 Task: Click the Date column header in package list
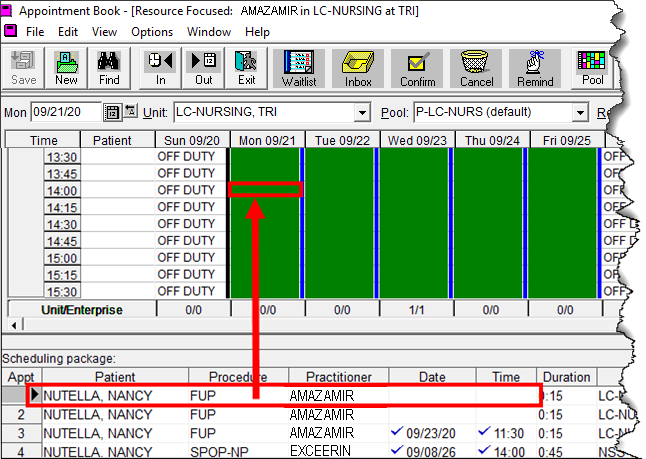pos(432,377)
